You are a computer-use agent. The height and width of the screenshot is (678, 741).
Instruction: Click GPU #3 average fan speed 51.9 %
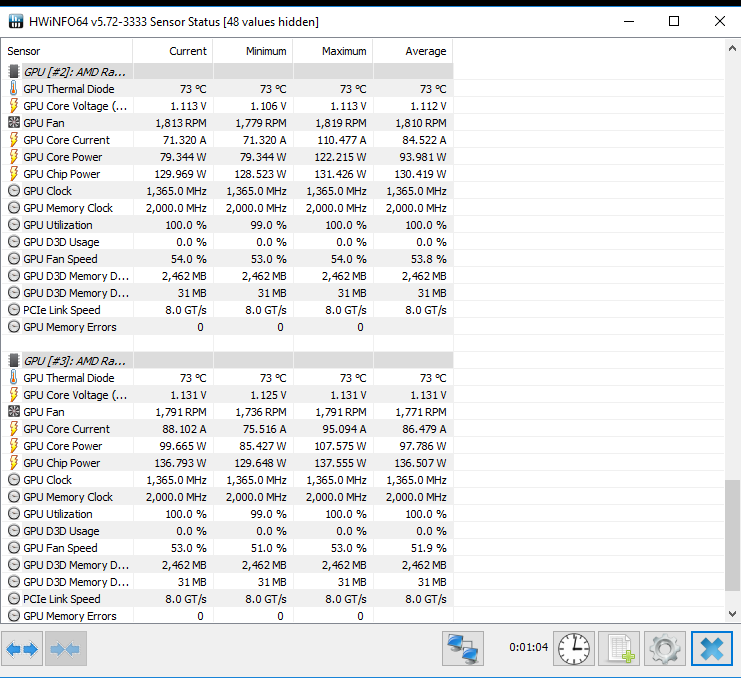(x=429, y=548)
